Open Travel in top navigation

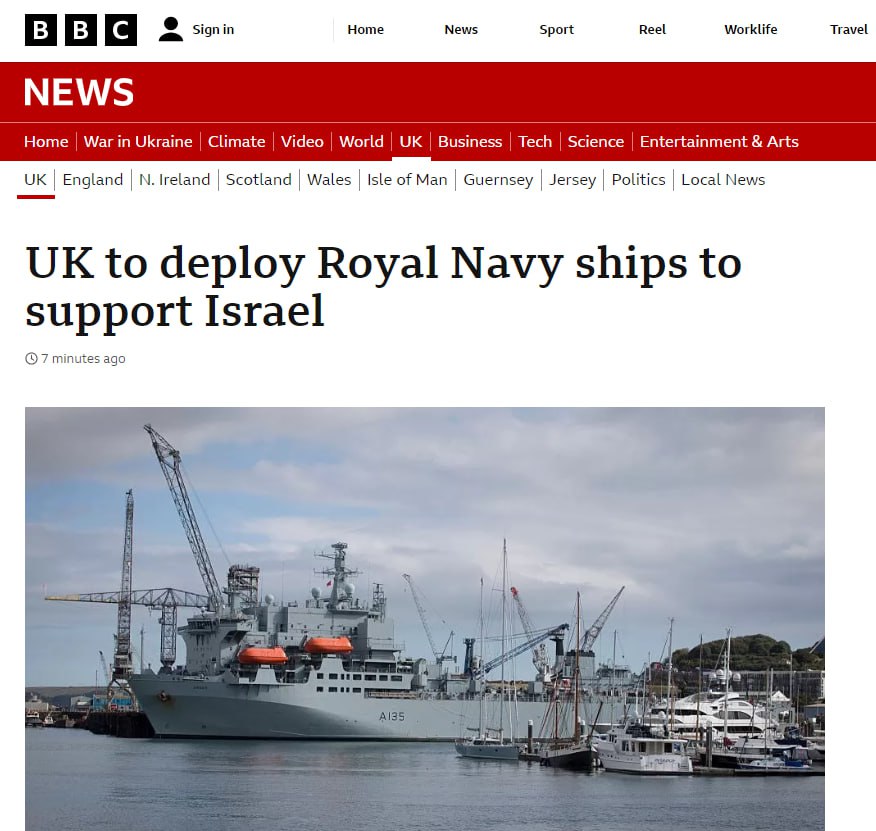(849, 30)
